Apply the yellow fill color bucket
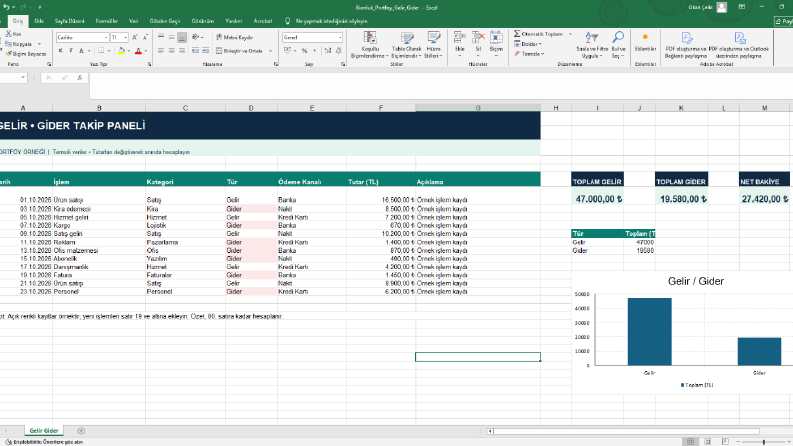Screen dimensions: 793x446 pos(121,51)
